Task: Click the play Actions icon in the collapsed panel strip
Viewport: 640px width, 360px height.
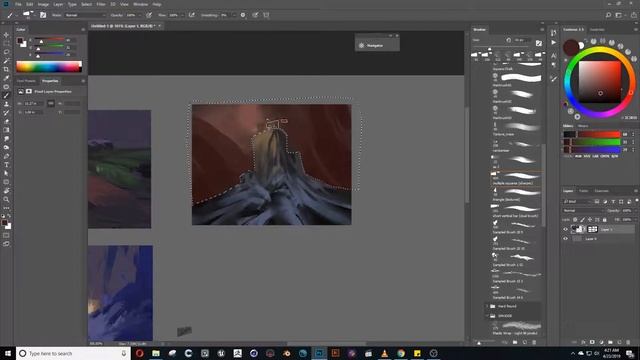Action: (x=553, y=42)
